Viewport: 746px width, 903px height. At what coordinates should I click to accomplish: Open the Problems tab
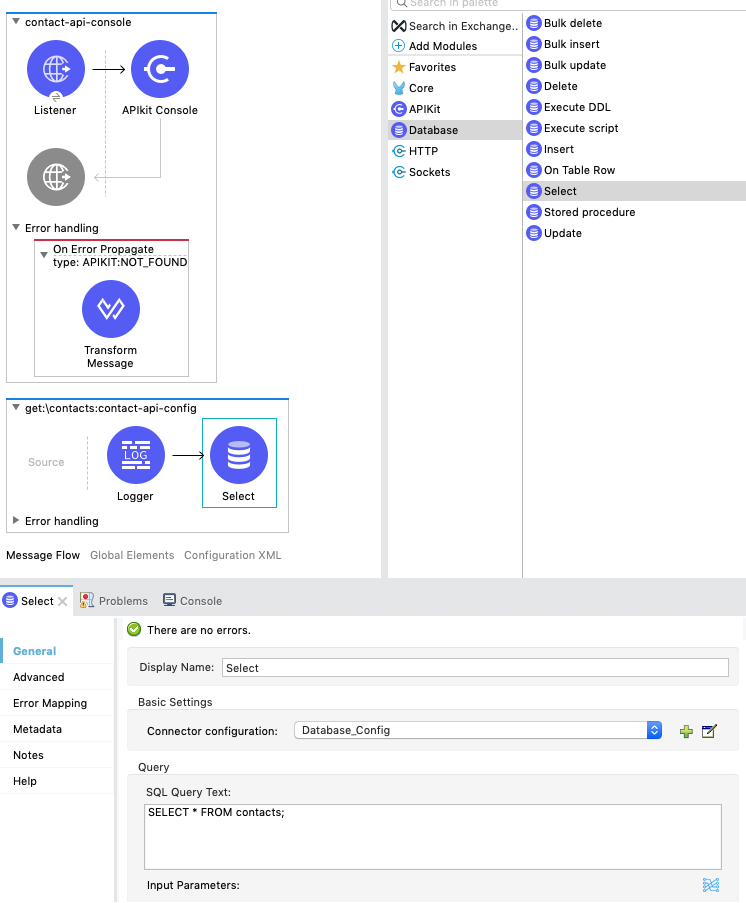114,601
